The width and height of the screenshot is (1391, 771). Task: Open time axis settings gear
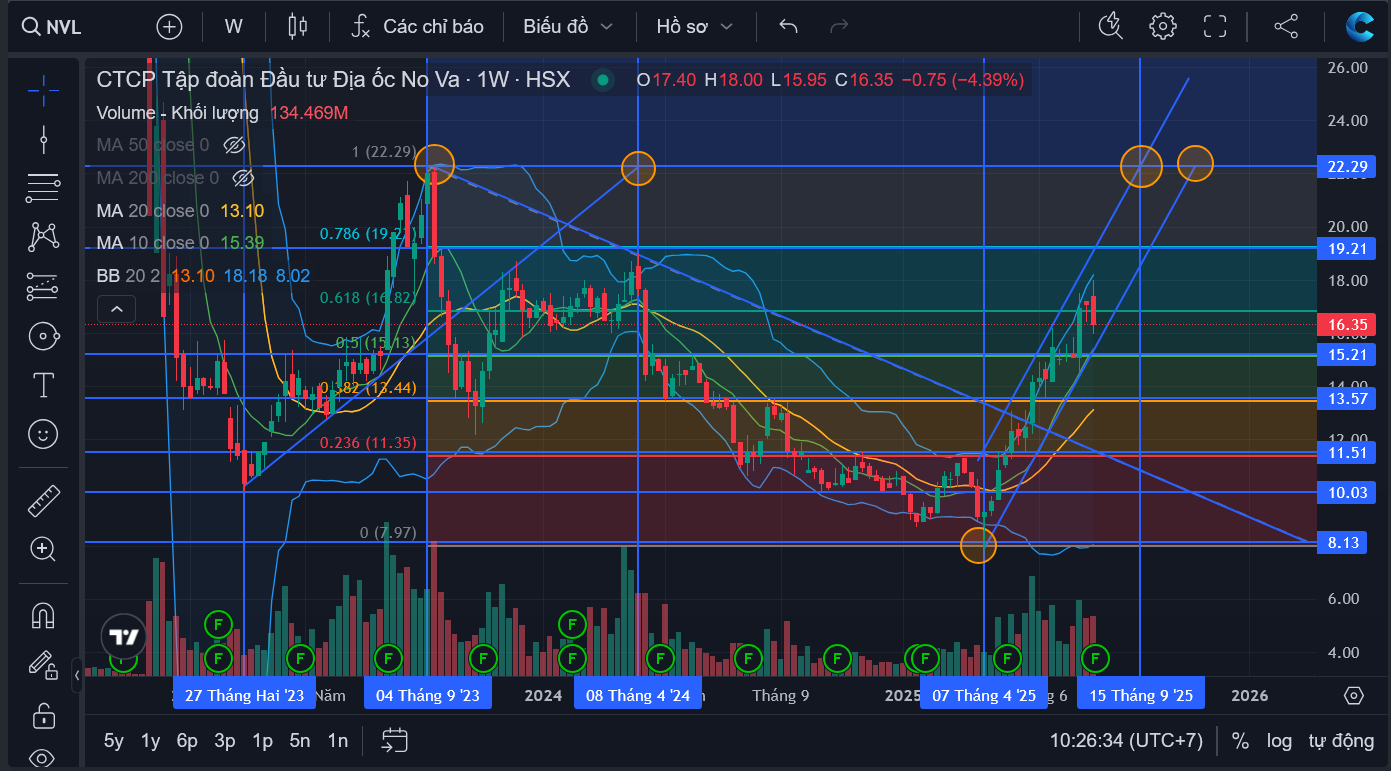(1354, 695)
